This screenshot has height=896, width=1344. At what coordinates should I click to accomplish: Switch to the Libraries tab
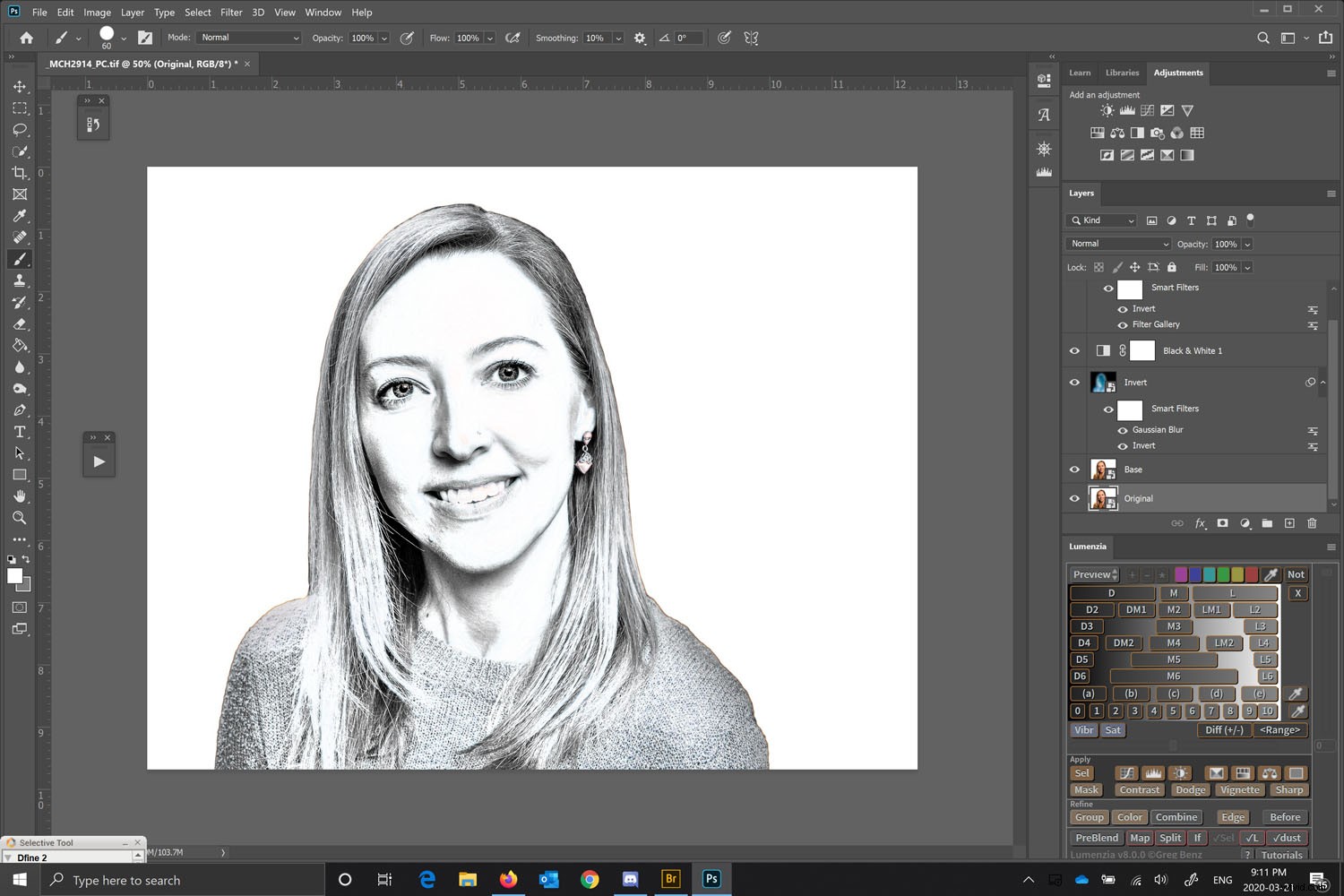coord(1122,73)
